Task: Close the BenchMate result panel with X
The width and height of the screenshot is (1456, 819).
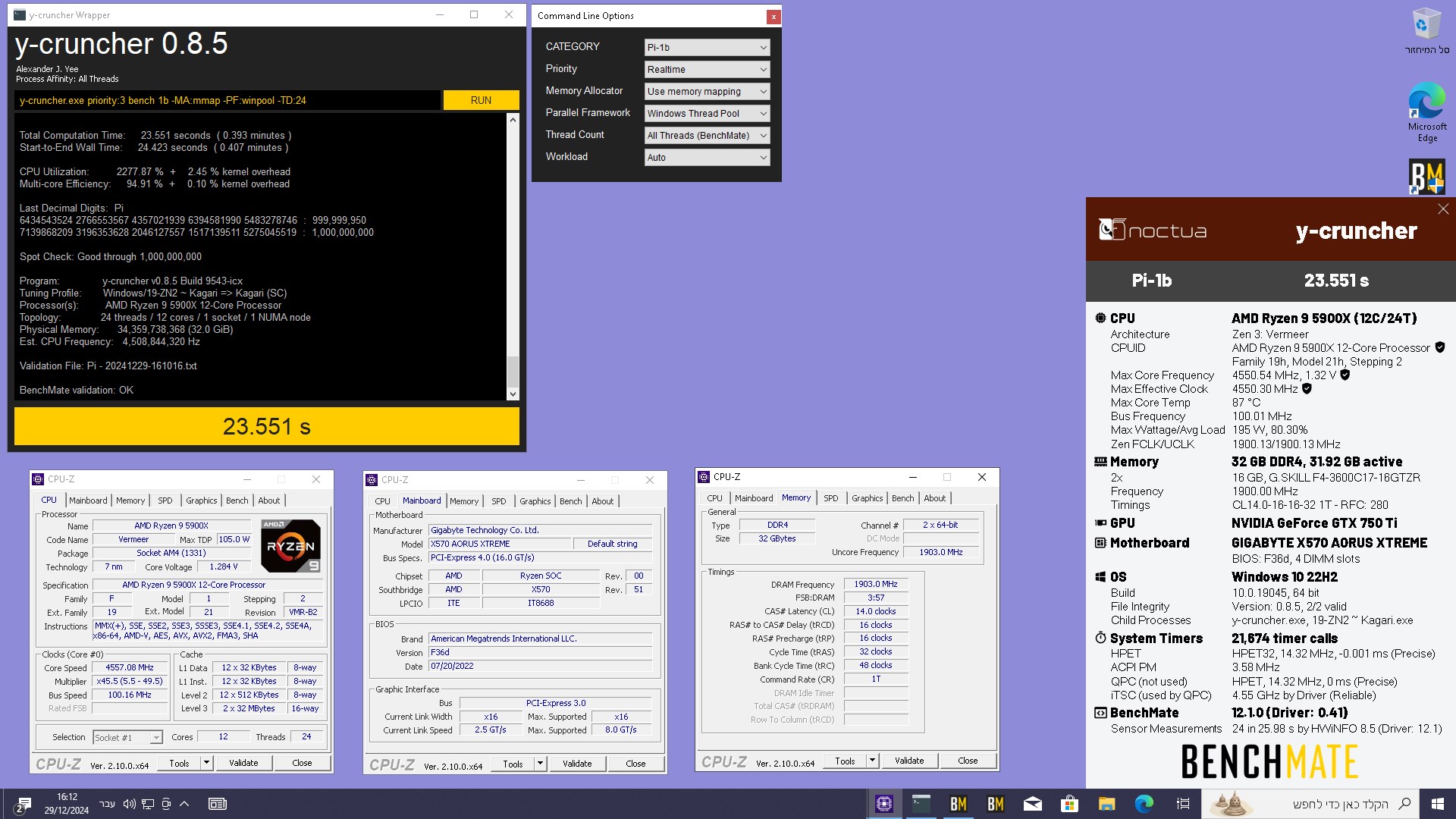Action: click(x=1443, y=209)
